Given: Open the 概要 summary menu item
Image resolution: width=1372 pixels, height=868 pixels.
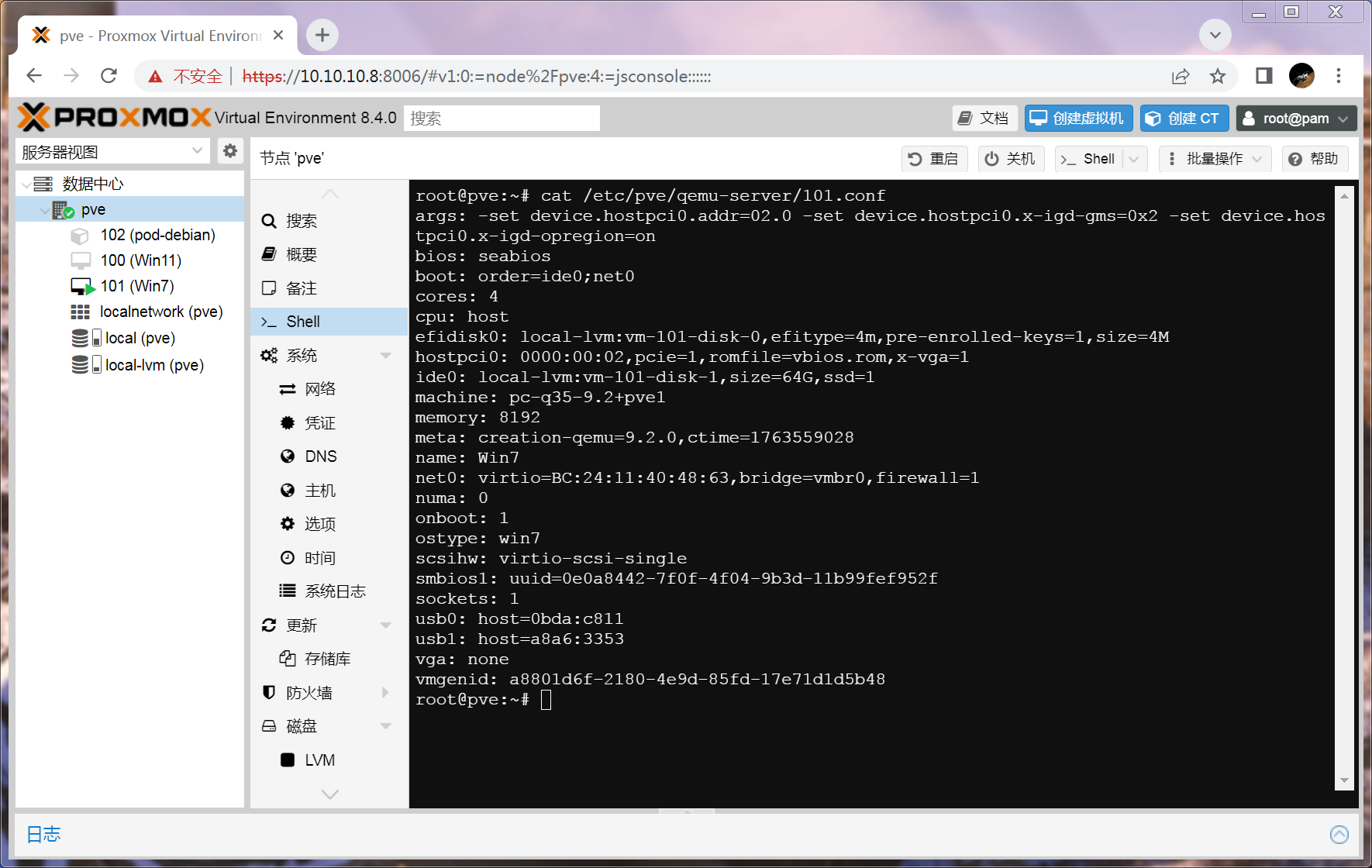Looking at the screenshot, I should pyautogui.click(x=302, y=254).
